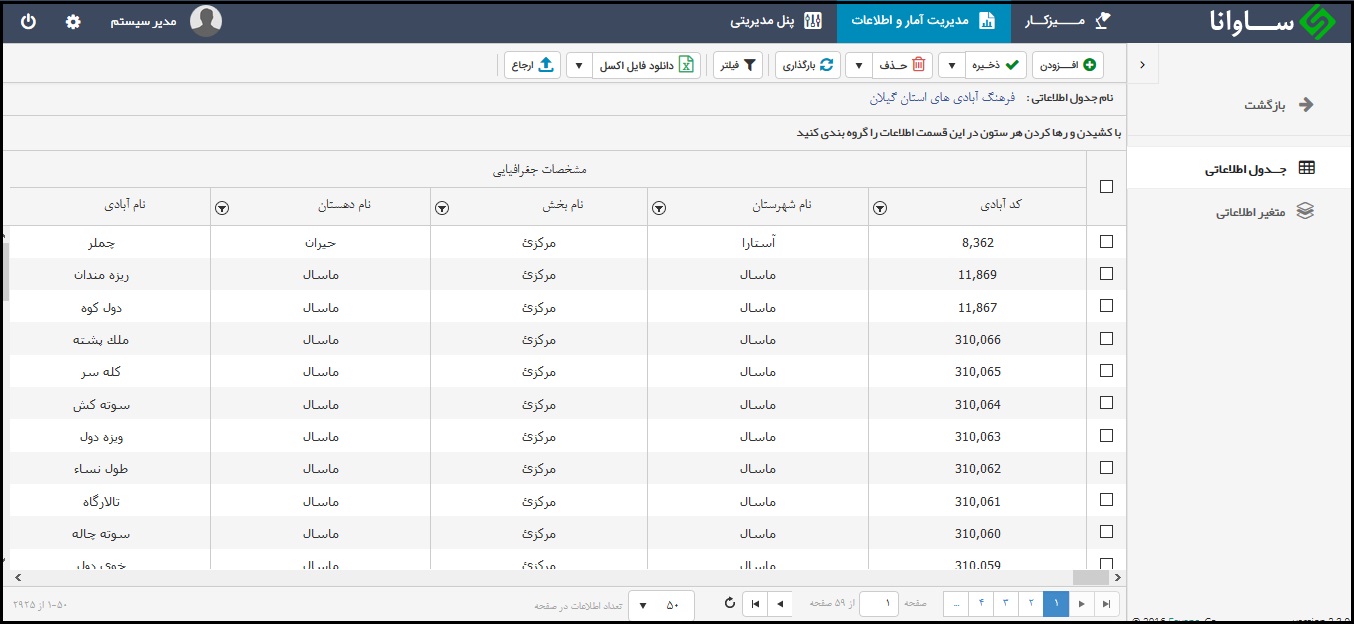Select the checkbox for row 310,066
Image resolution: width=1354 pixels, height=624 pixels.
tap(1106, 338)
